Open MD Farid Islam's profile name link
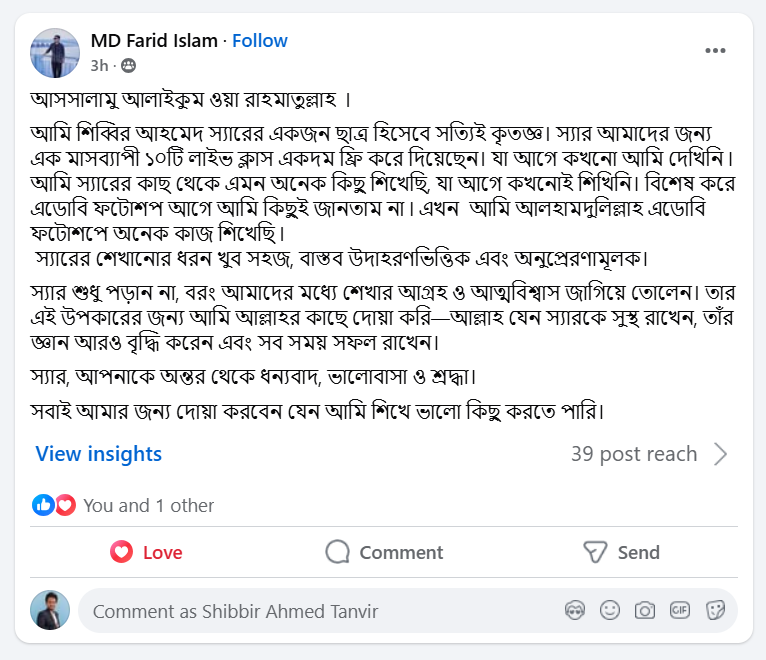Viewport: 766px width, 660px height. (x=154, y=41)
